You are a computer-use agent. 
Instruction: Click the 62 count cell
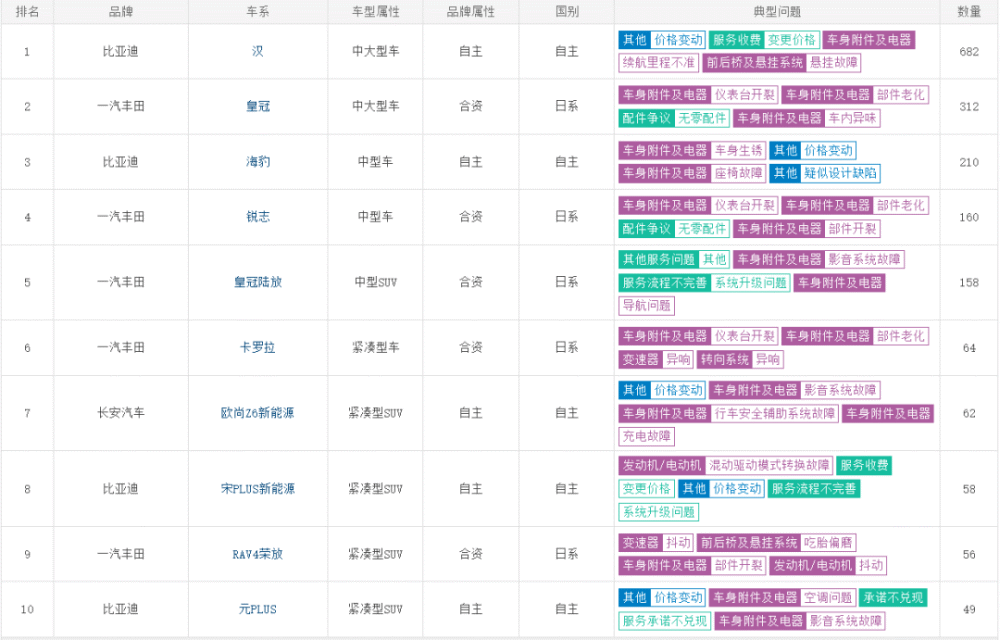click(x=969, y=413)
